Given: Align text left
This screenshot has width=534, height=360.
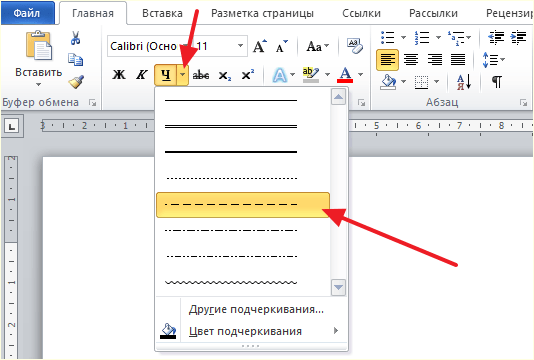Looking at the screenshot, I should [x=388, y=60].
